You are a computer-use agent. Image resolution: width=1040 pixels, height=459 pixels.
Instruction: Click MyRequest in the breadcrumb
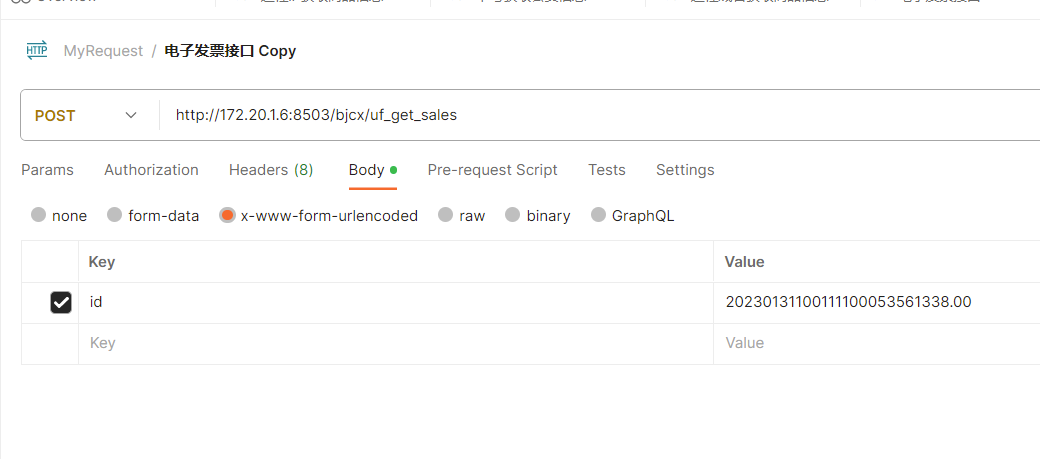103,50
